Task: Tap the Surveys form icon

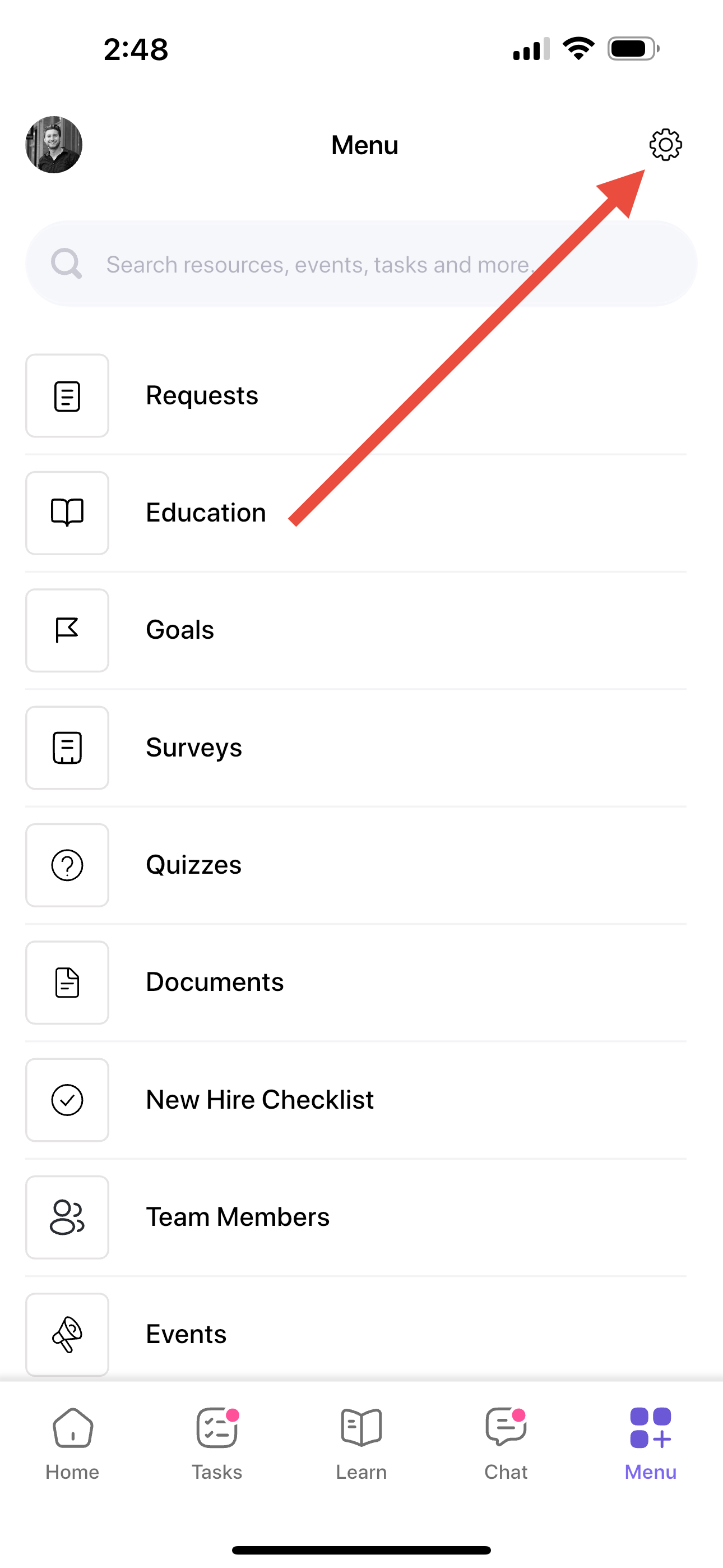Action: point(67,748)
